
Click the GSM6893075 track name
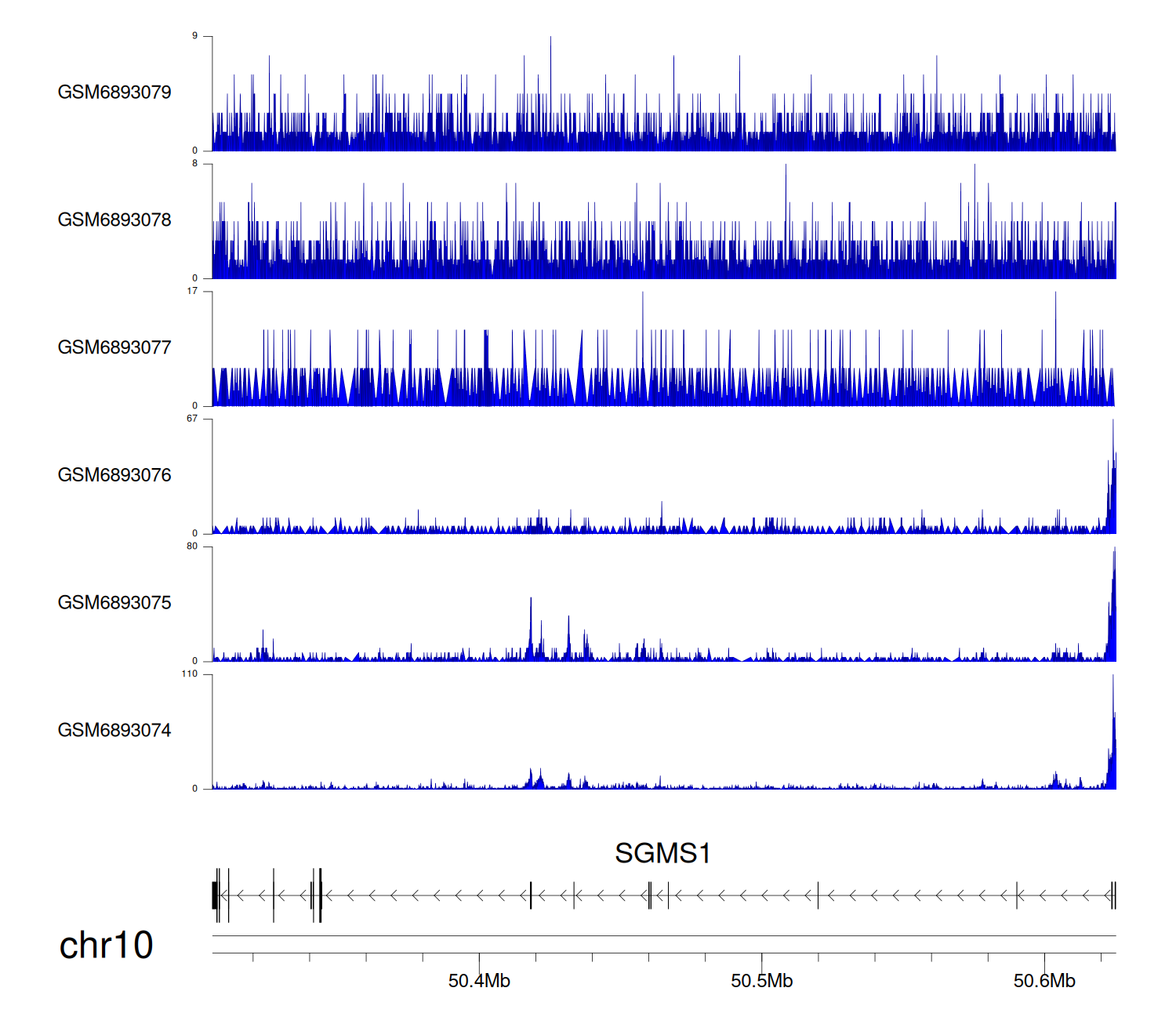(x=114, y=603)
